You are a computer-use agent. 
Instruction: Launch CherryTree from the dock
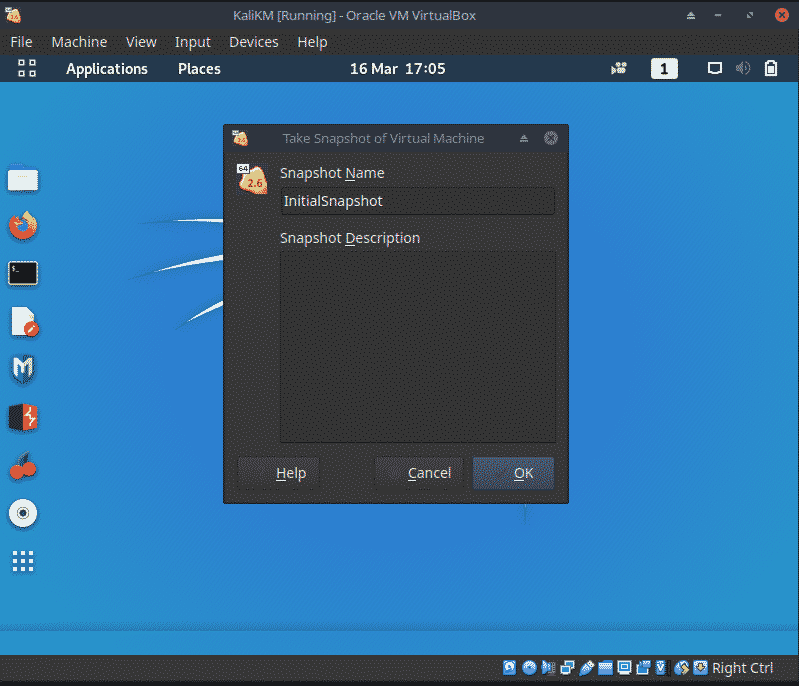click(23, 466)
